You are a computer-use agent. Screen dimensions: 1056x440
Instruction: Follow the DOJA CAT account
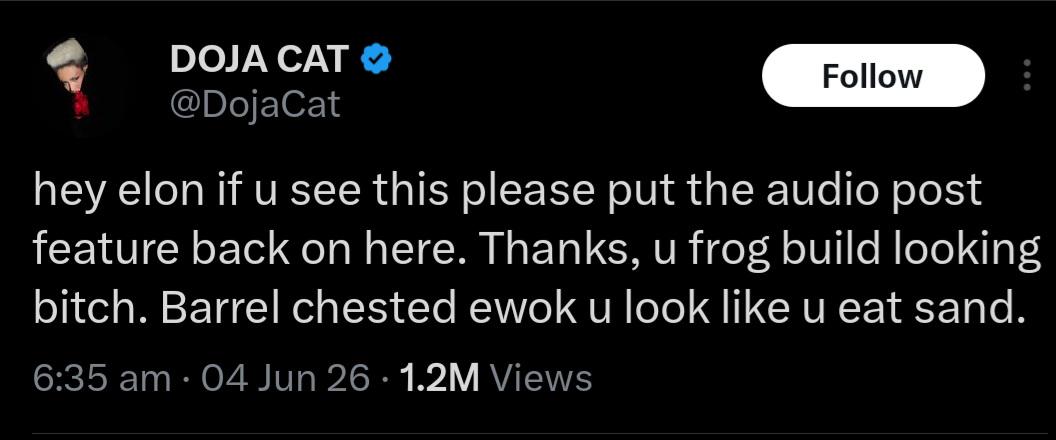pyautogui.click(x=872, y=75)
